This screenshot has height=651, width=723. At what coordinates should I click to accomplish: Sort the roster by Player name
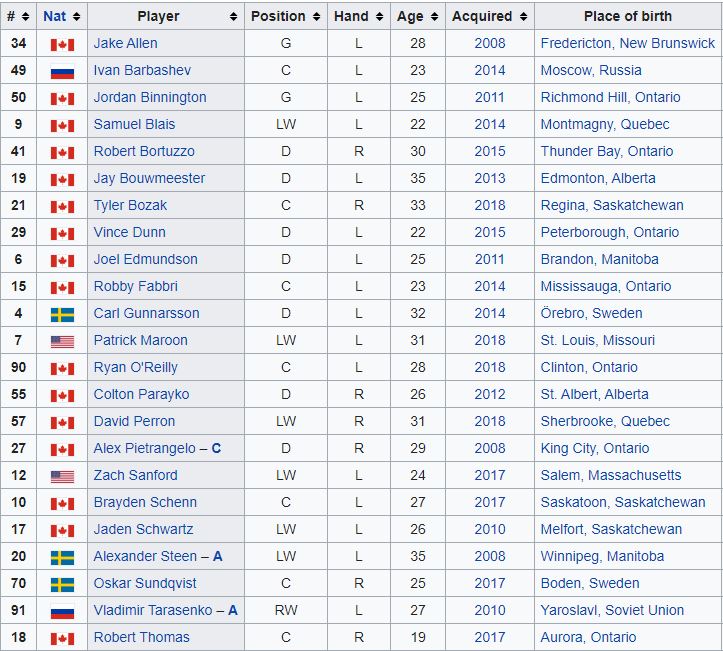pyautogui.click(x=234, y=17)
